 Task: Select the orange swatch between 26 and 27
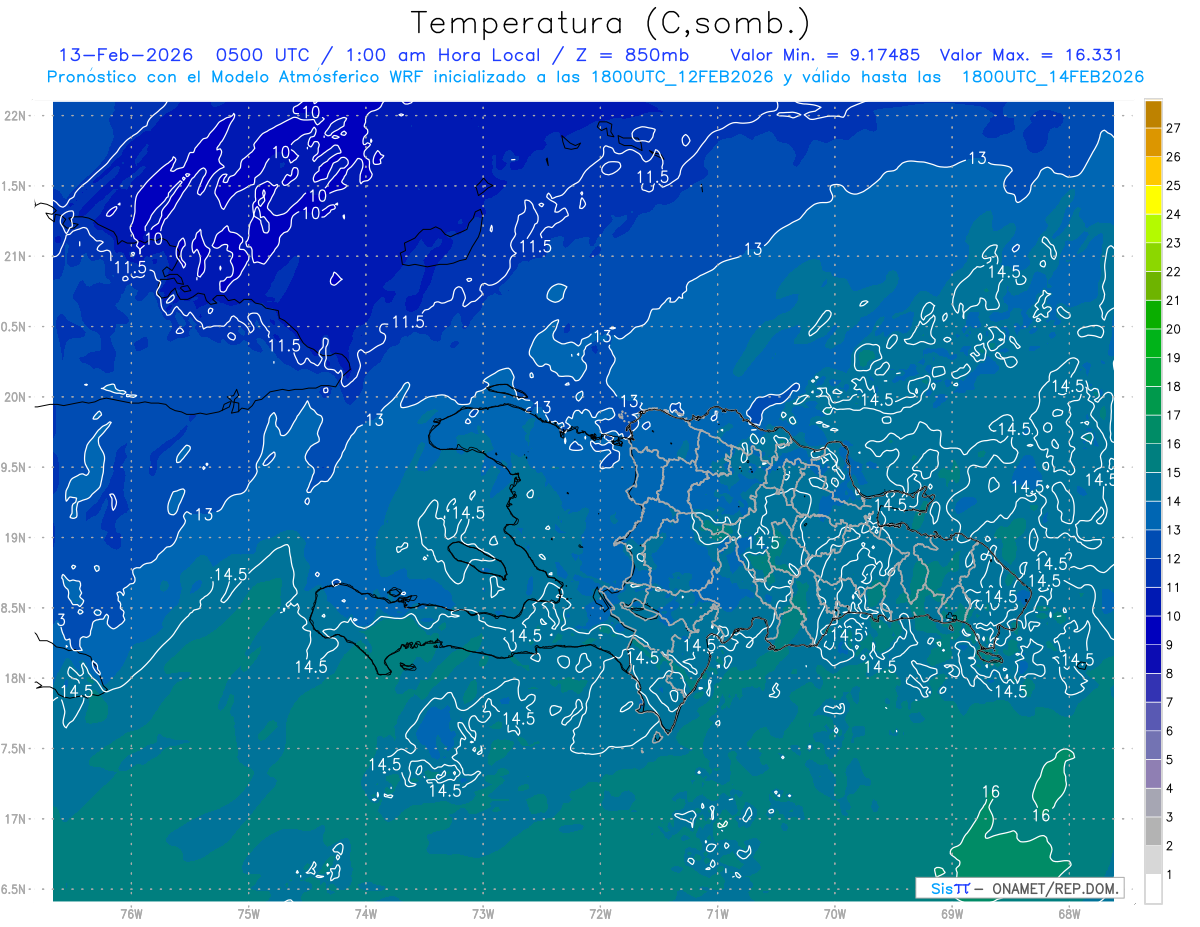tap(1153, 142)
